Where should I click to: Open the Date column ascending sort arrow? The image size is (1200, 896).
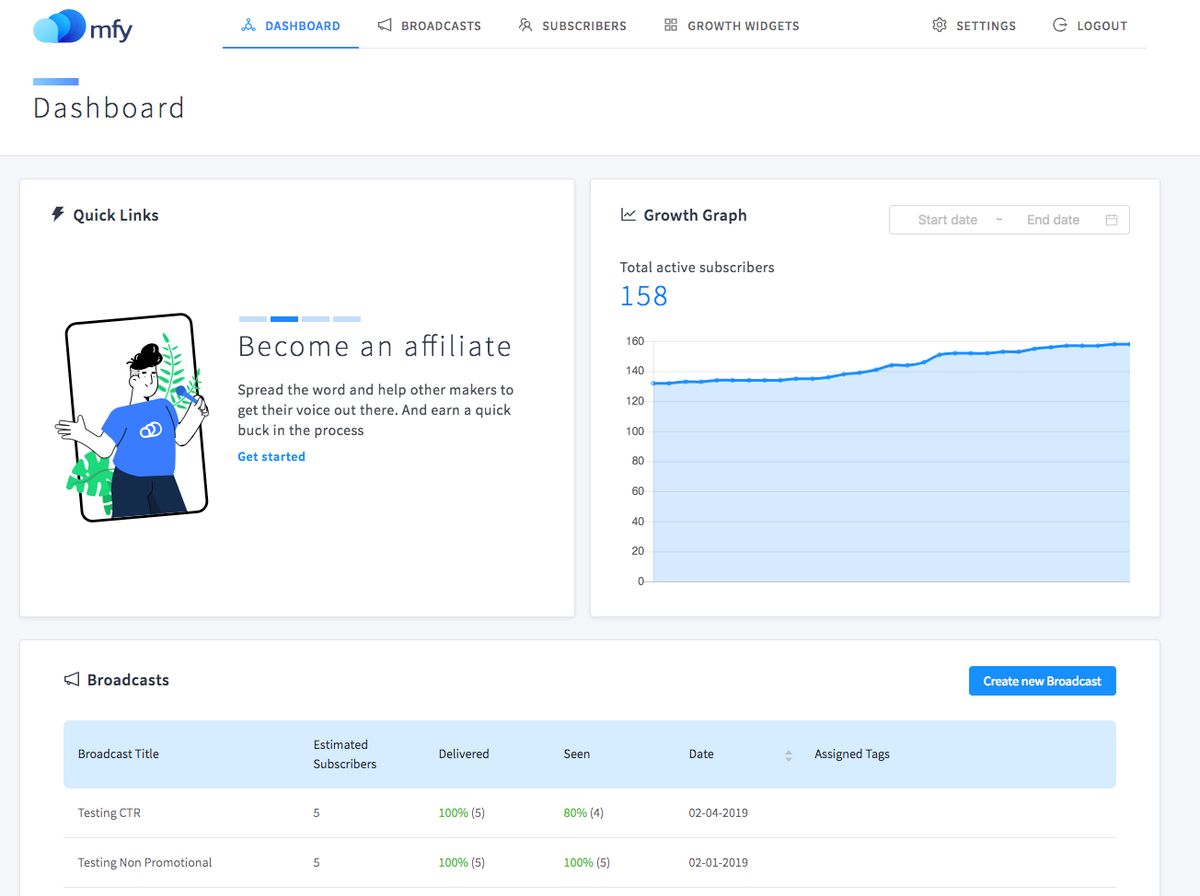tap(789, 750)
